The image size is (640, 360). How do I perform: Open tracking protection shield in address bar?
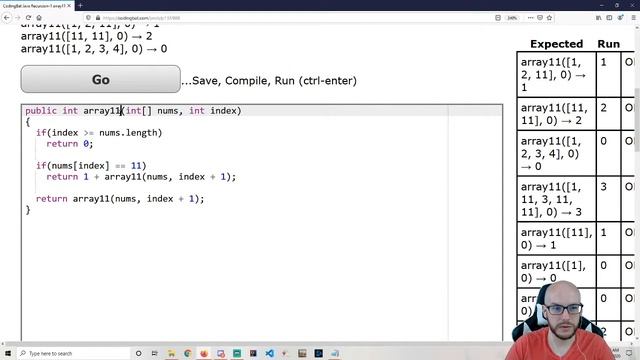coord(89,18)
